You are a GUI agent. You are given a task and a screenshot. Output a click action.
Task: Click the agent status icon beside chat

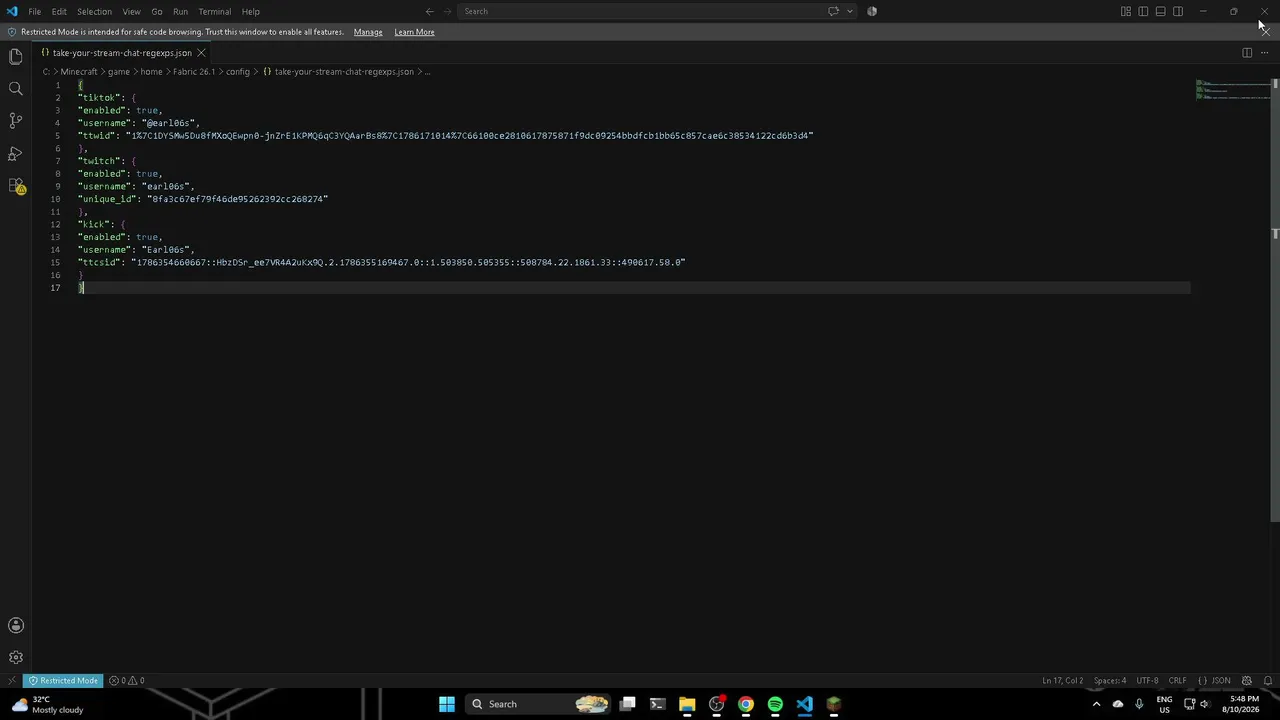point(872,11)
